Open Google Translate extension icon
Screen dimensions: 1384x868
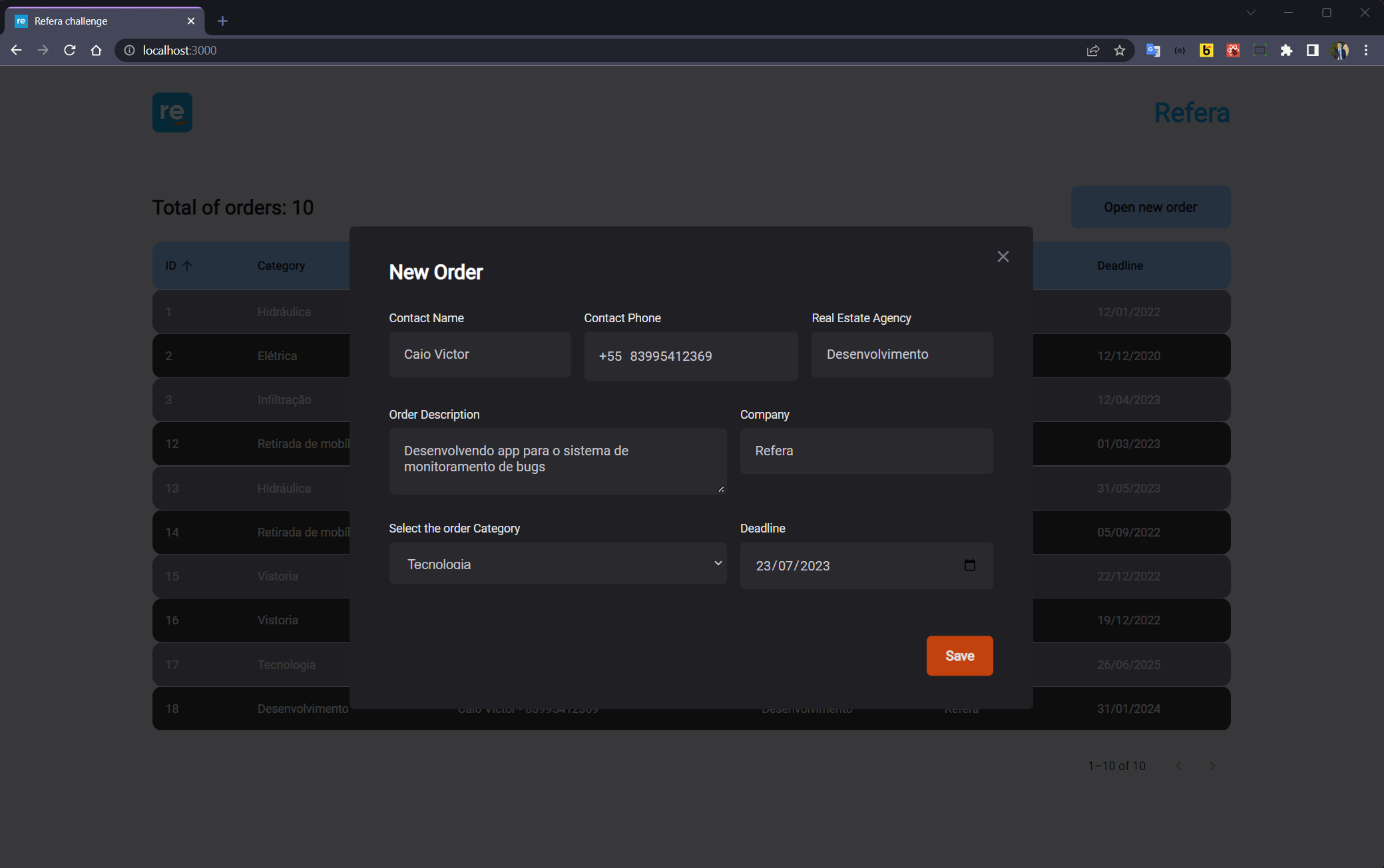(x=1153, y=51)
